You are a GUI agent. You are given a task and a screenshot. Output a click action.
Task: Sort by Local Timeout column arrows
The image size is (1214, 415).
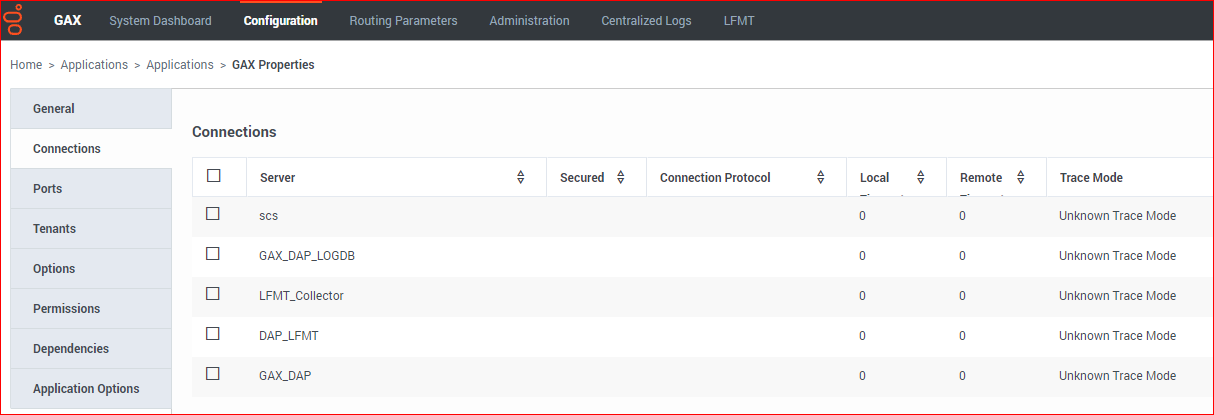(x=921, y=177)
